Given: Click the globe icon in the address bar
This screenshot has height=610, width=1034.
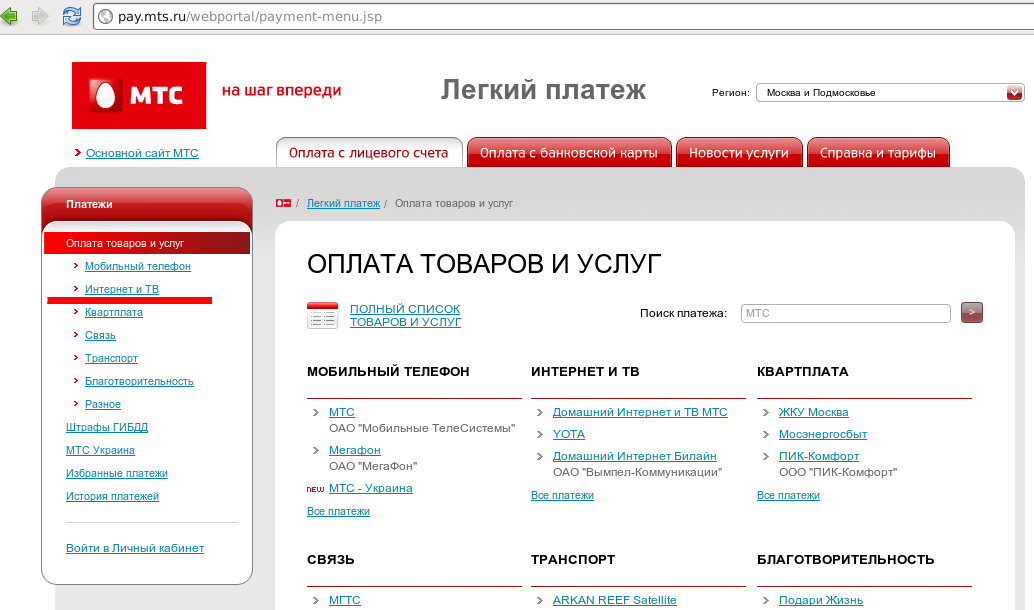Looking at the screenshot, I should [x=106, y=16].
